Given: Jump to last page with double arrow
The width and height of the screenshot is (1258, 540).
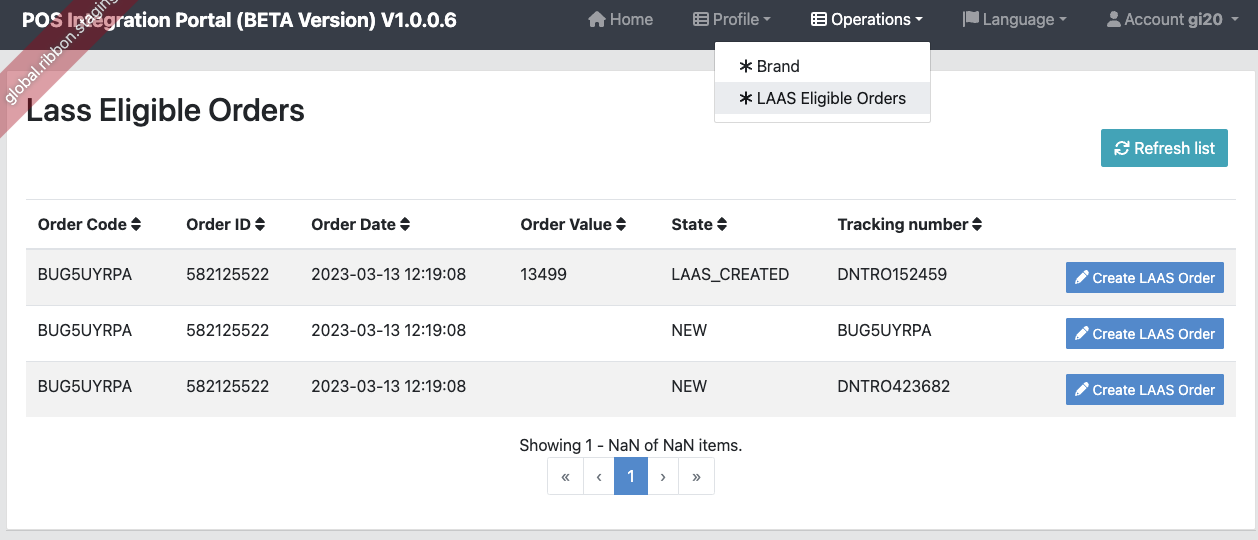Looking at the screenshot, I should pos(696,476).
